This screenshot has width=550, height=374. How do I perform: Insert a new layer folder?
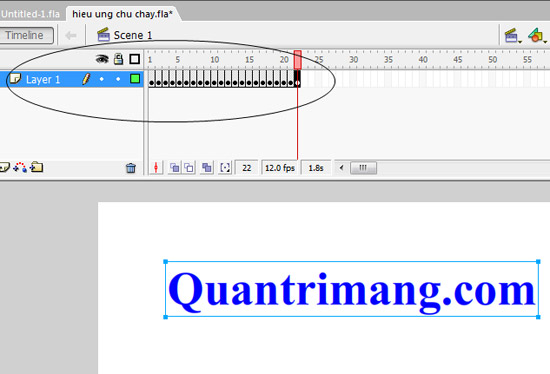(x=36, y=167)
